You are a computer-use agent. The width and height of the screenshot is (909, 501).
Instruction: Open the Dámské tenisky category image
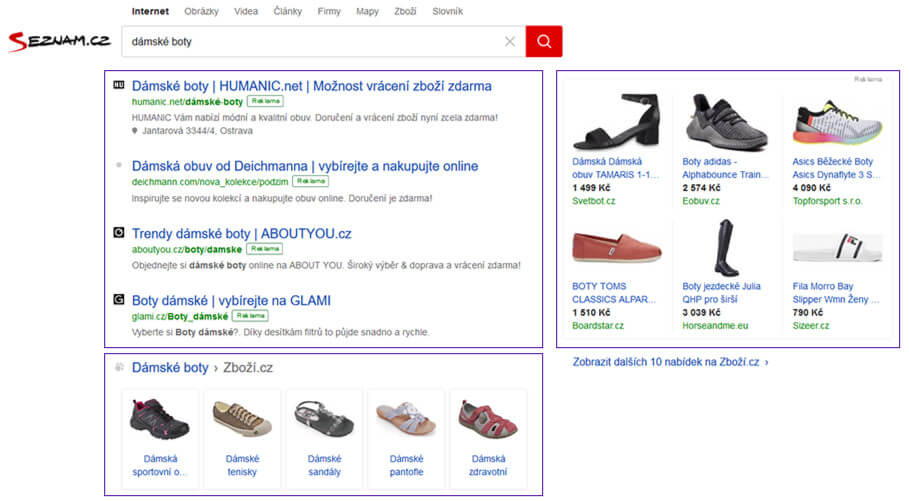242,419
